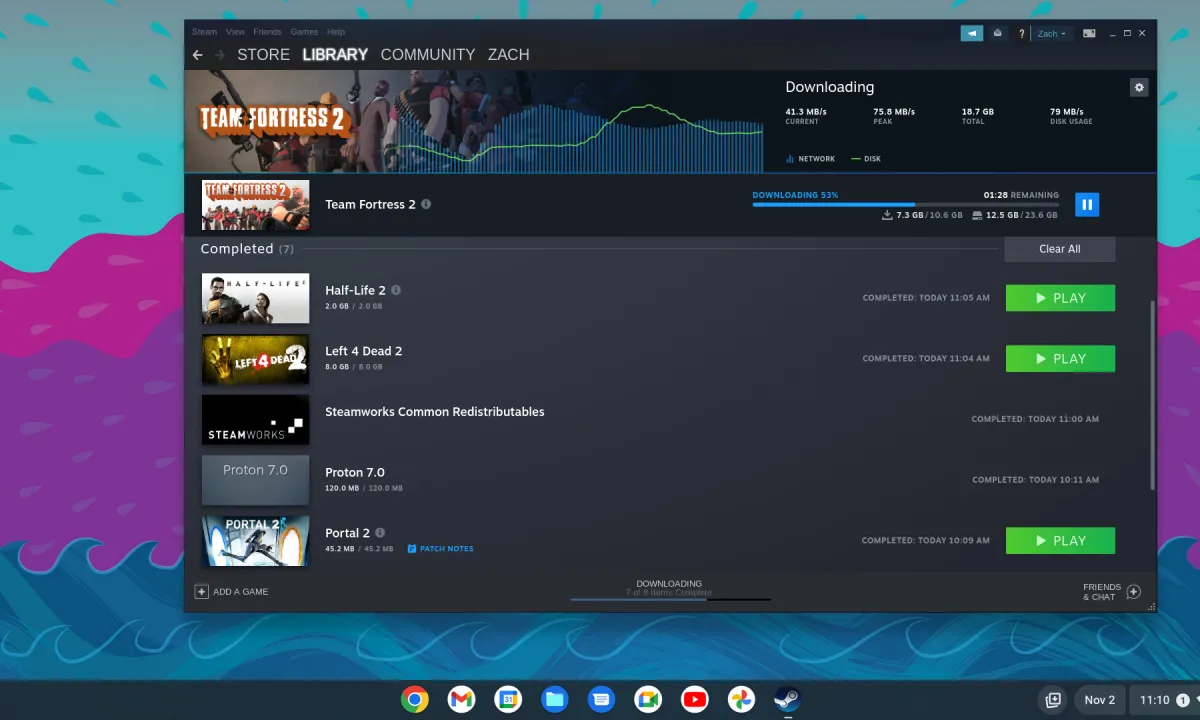Image resolution: width=1200 pixels, height=720 pixels.
Task: Open download settings gear icon
Action: (x=1139, y=87)
